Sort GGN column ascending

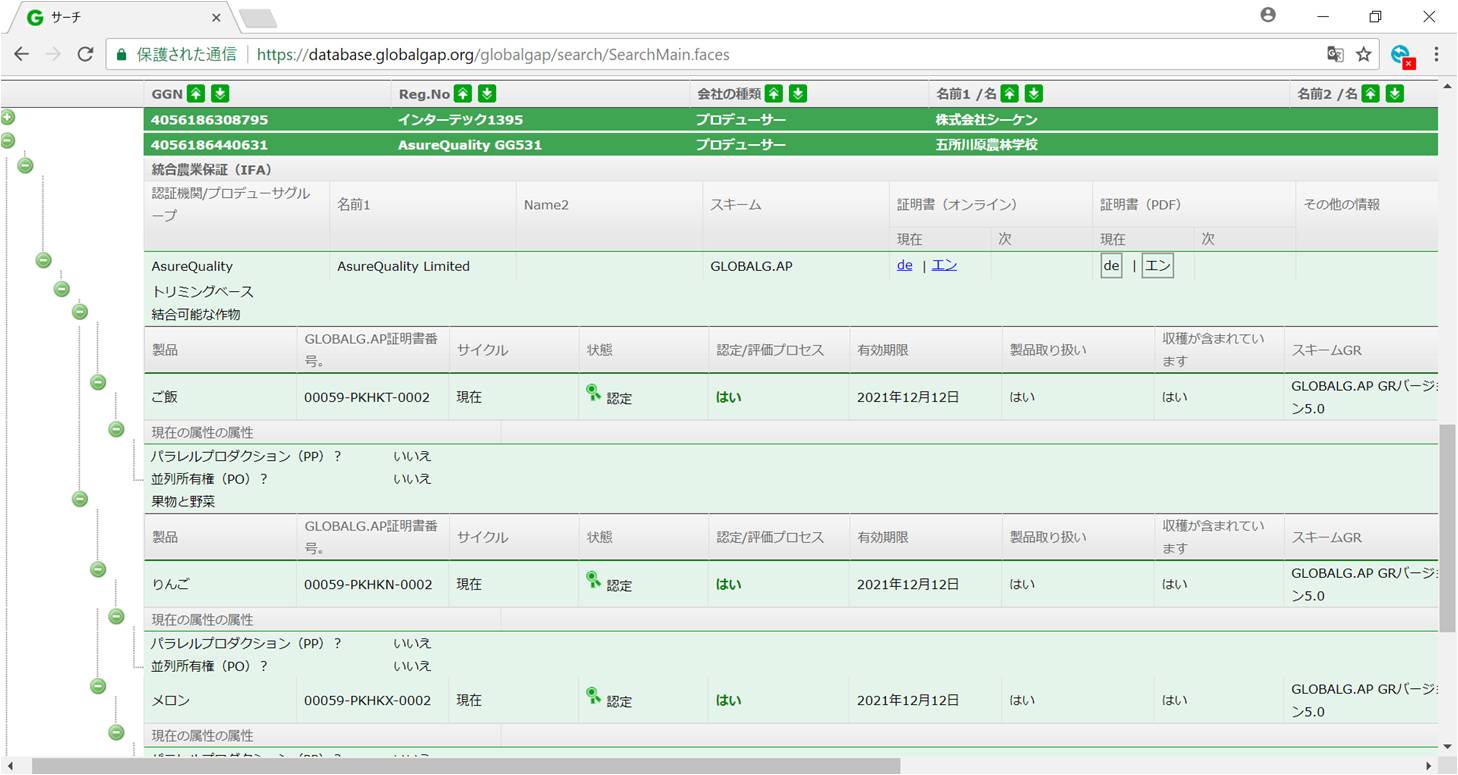197,94
